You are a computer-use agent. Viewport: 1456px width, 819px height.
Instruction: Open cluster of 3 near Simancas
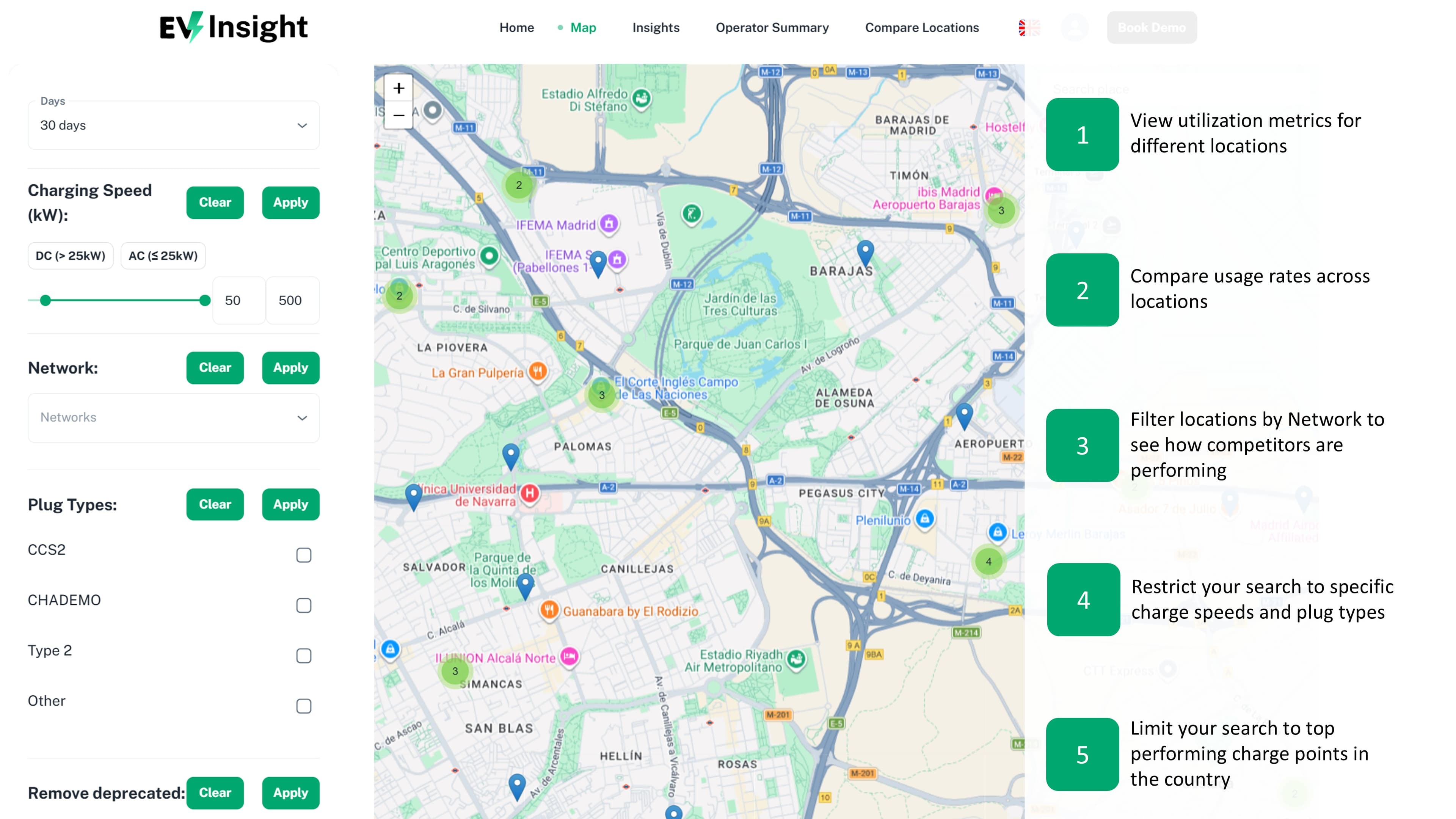click(455, 672)
